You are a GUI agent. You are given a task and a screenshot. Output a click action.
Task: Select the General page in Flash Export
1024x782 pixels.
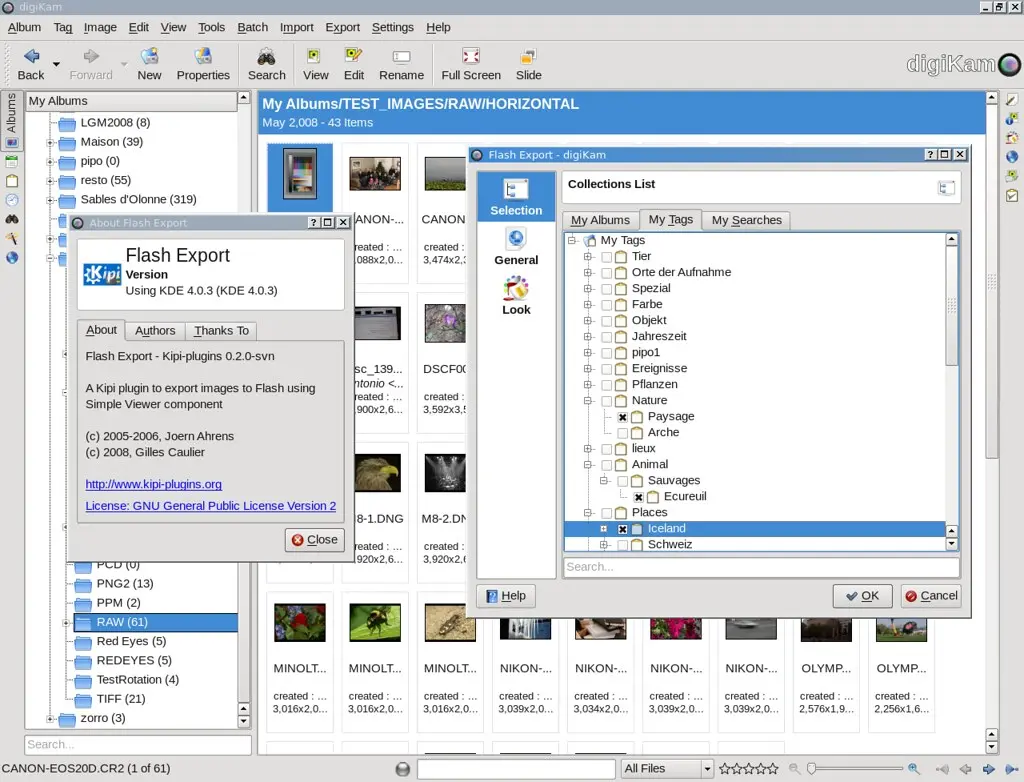(x=516, y=246)
